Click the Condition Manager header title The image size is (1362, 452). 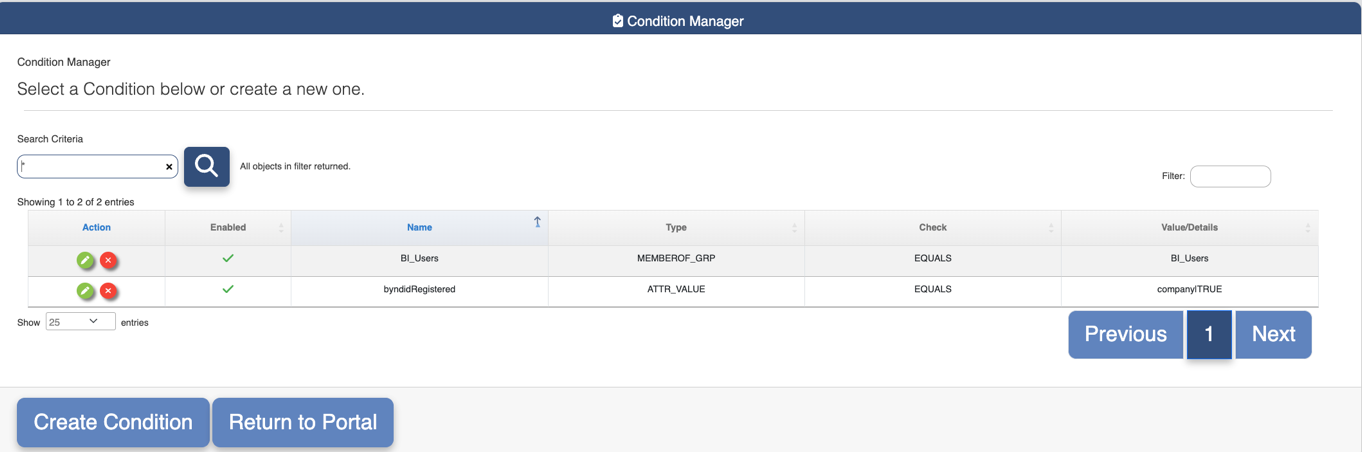click(685, 20)
